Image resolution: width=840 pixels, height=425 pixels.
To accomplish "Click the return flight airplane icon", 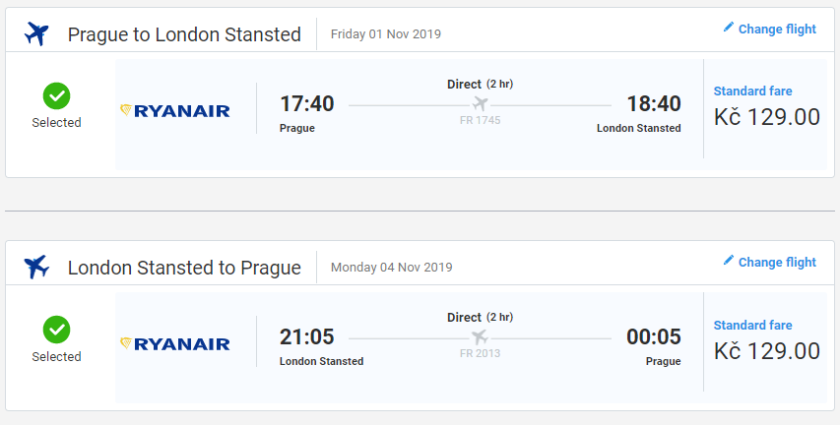I will point(36,267).
